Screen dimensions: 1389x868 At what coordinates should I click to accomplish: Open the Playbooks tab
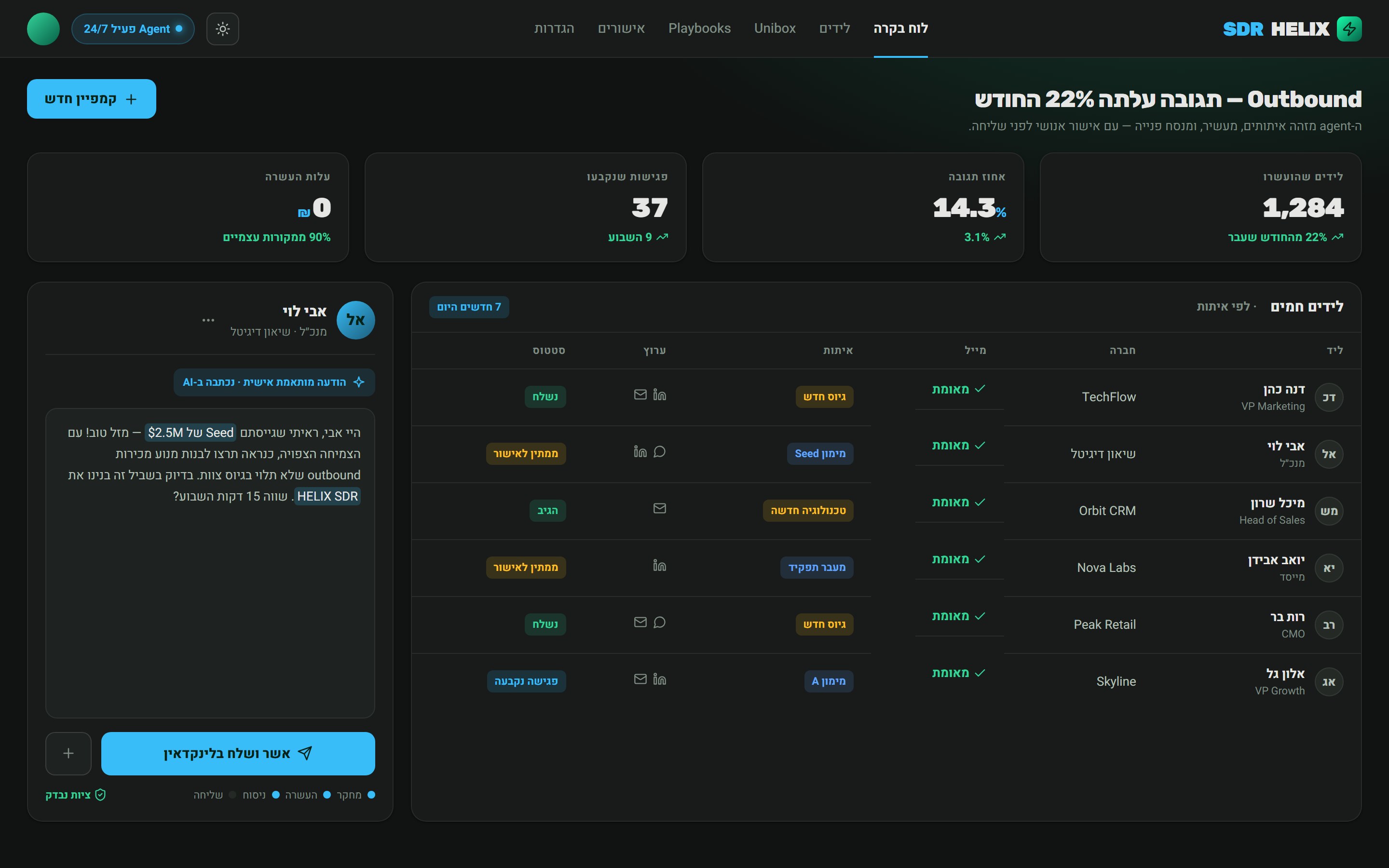[x=699, y=29]
